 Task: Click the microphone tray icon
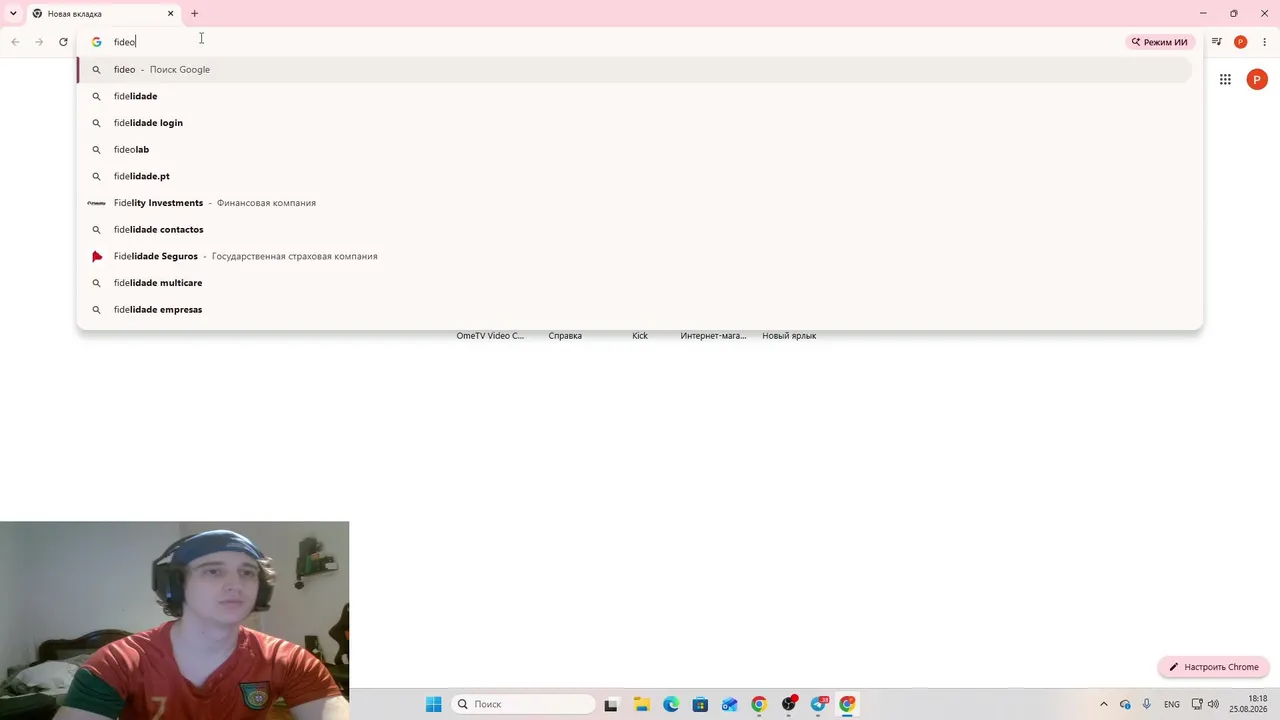pos(1147,705)
